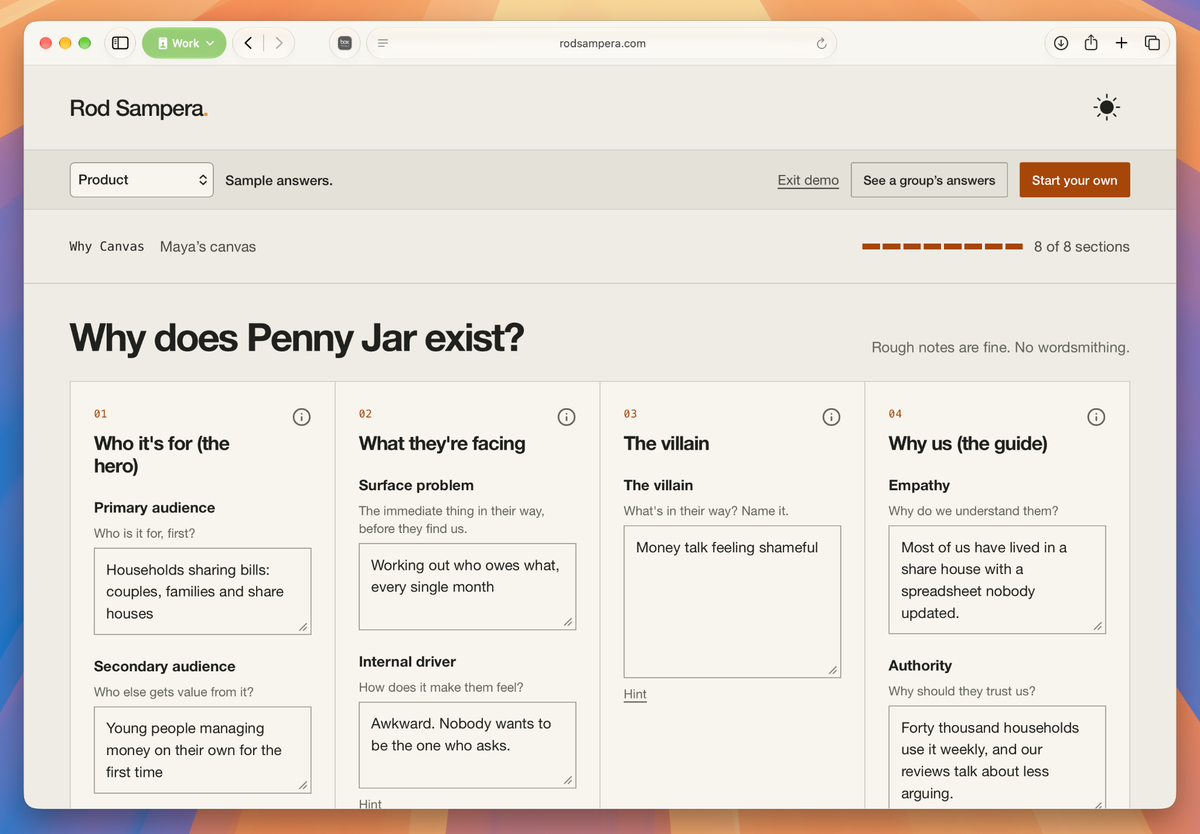Show the tab overview icon
Image resolution: width=1200 pixels, height=834 pixels.
tap(1152, 43)
